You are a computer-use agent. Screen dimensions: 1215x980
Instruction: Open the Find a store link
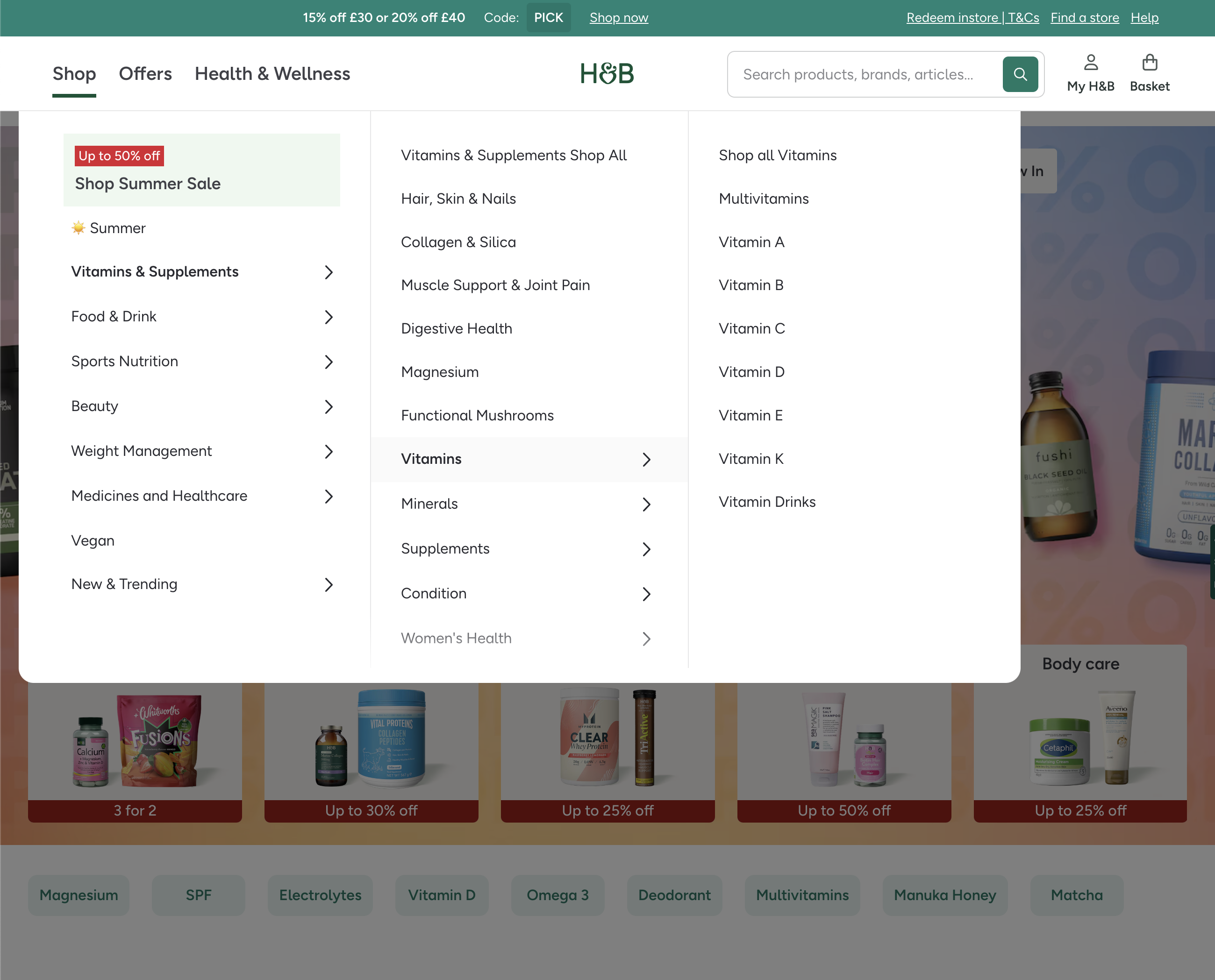click(1083, 17)
